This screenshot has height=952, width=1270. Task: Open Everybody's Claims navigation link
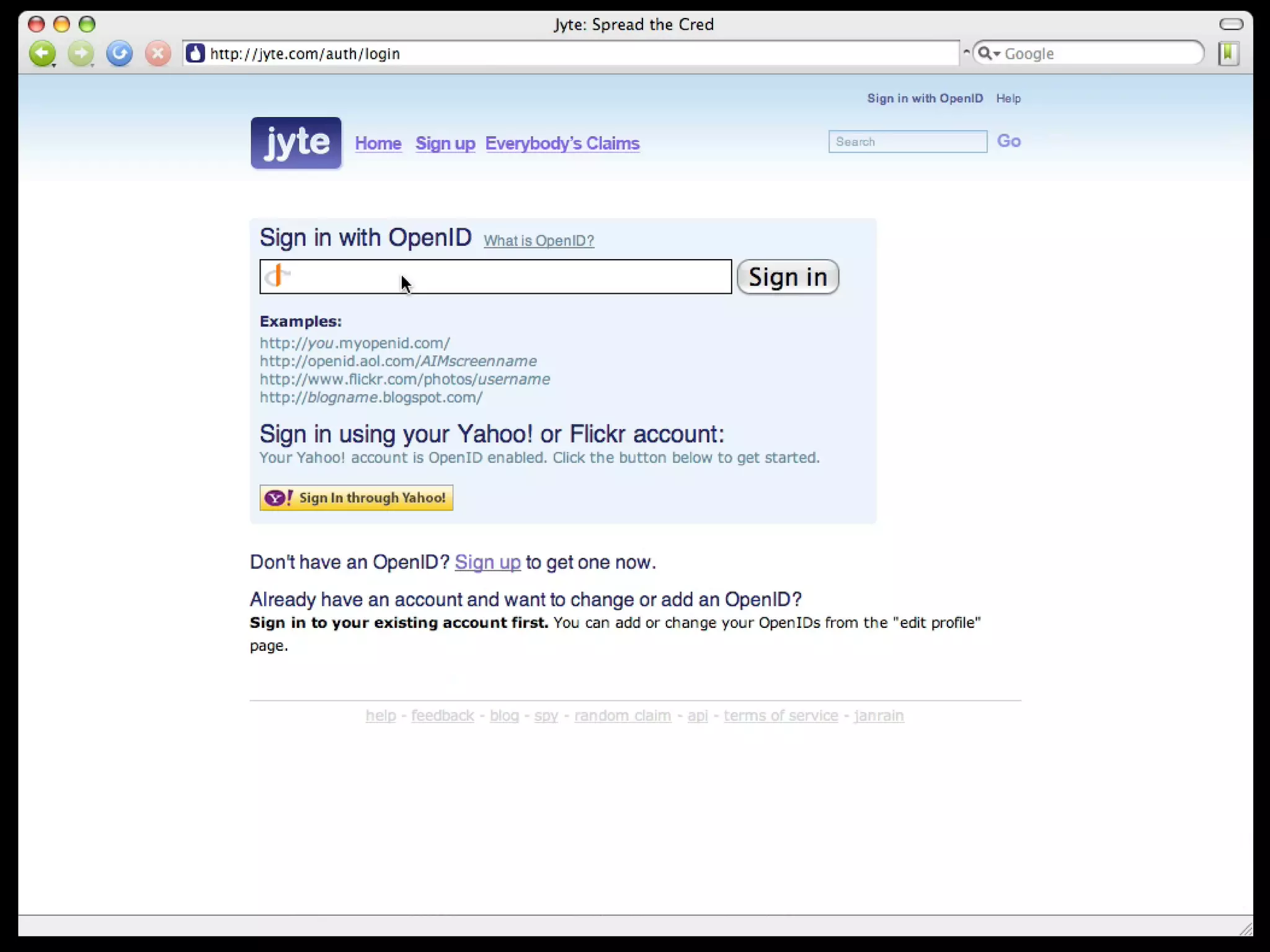(562, 143)
